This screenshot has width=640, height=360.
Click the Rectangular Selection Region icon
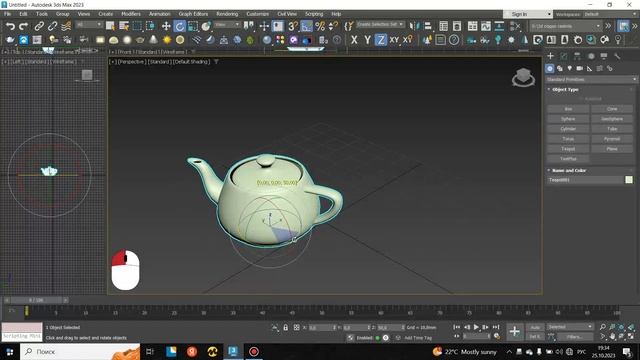[x=137, y=26]
